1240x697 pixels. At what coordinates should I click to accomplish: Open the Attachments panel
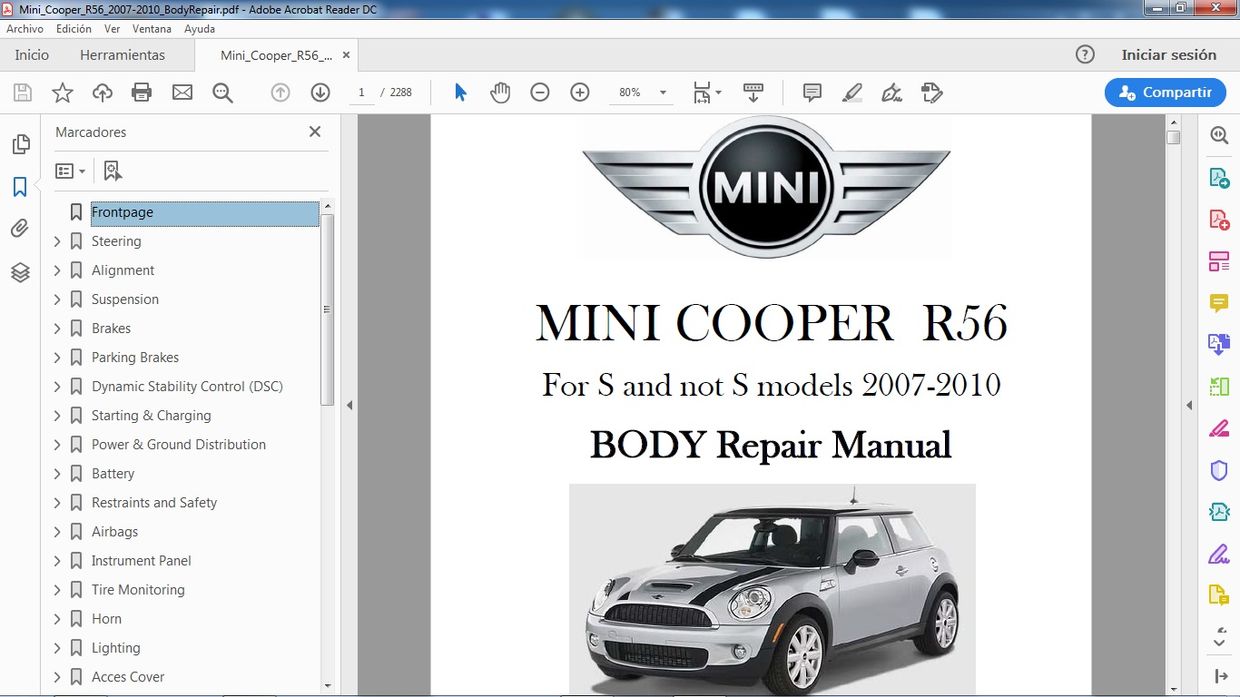point(21,228)
